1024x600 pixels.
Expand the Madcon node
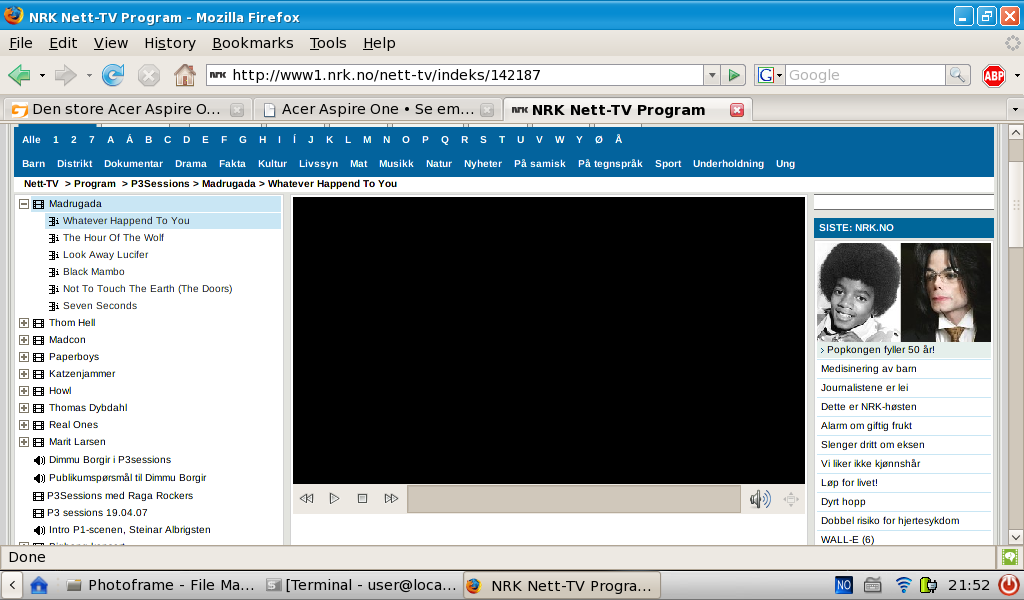coord(24,339)
